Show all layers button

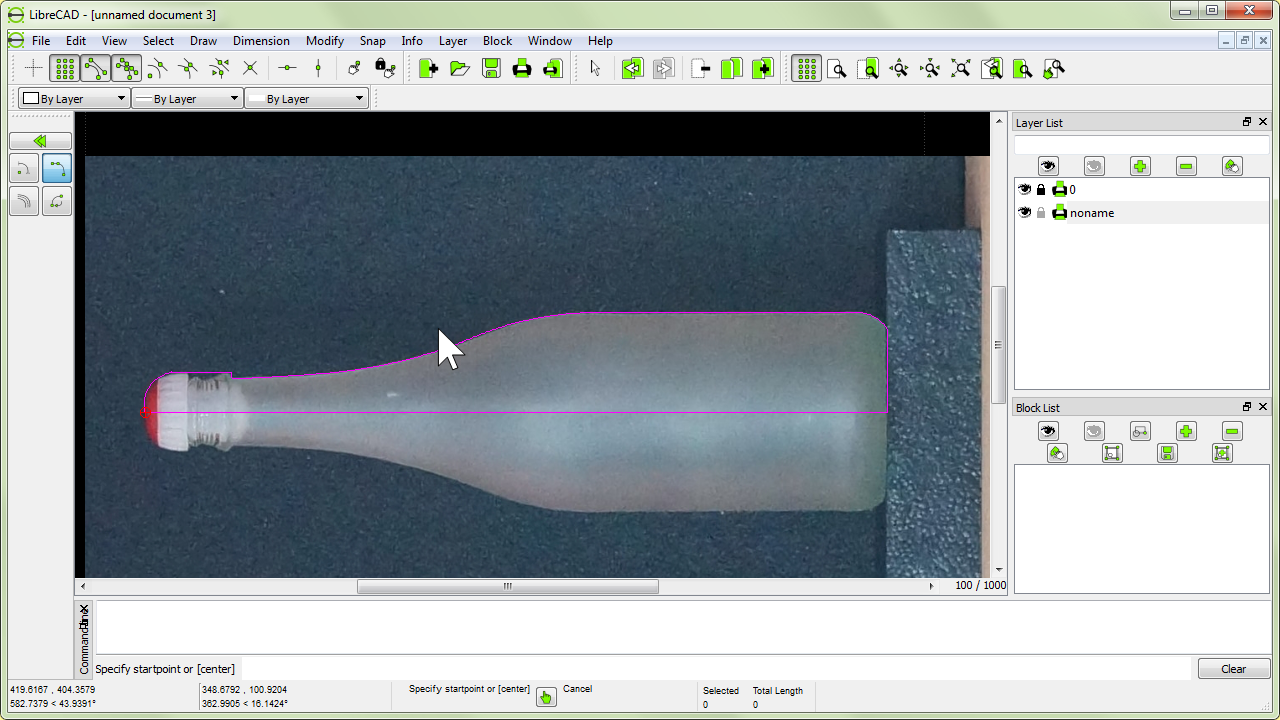point(1048,166)
